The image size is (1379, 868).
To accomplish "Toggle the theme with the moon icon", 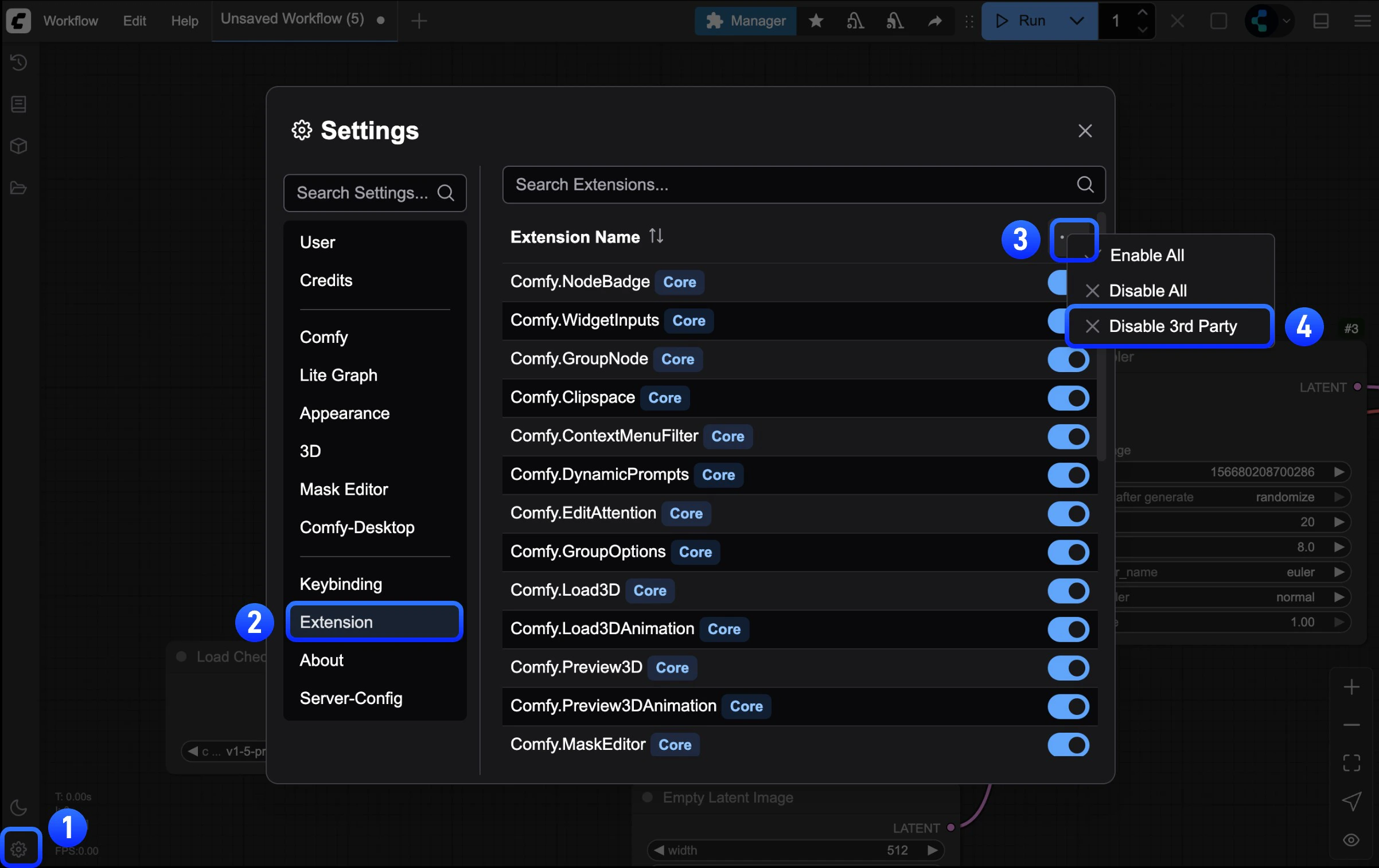I will coord(19,808).
